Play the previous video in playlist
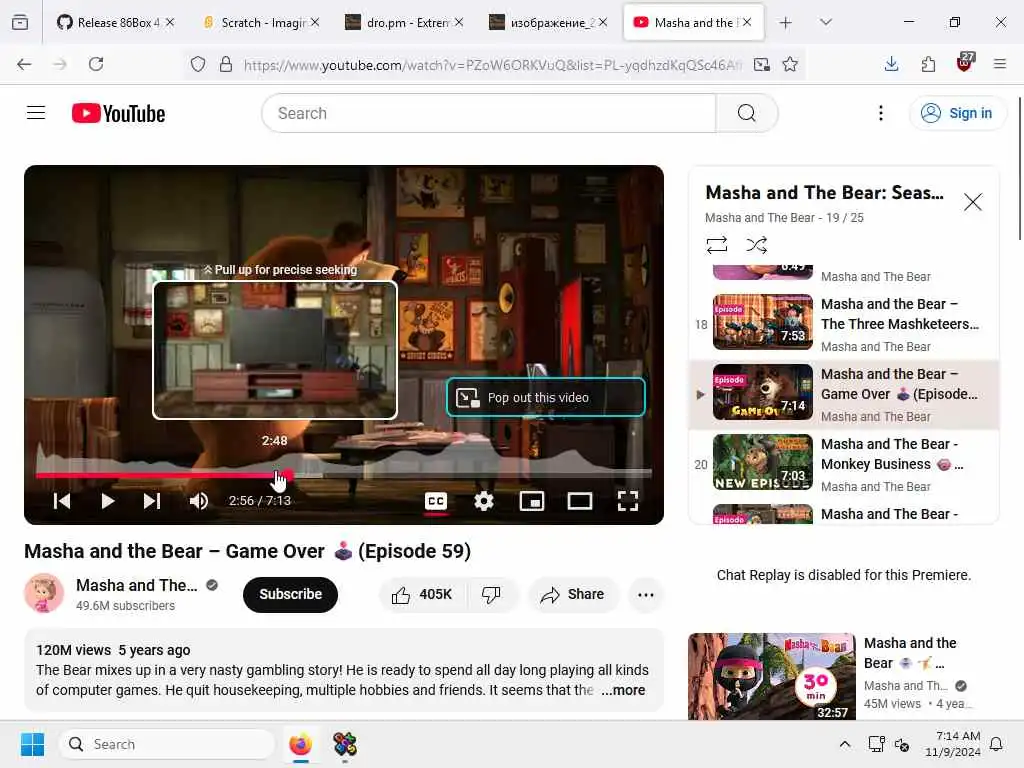1024x768 pixels. (62, 501)
